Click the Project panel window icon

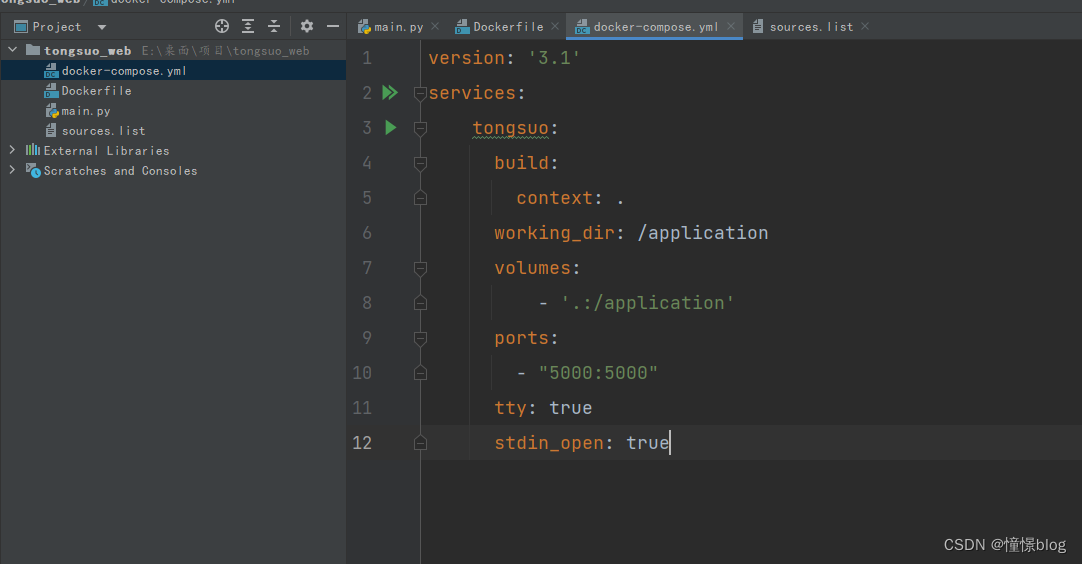pos(21,27)
